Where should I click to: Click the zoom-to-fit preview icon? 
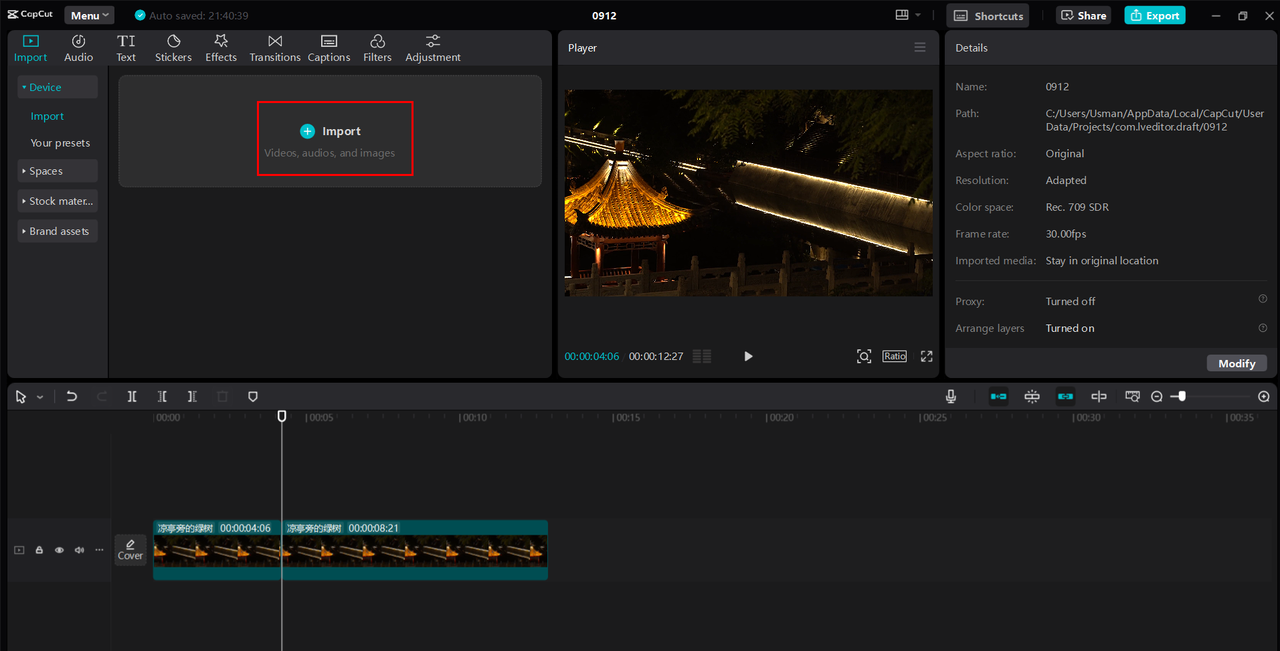pyautogui.click(x=864, y=356)
